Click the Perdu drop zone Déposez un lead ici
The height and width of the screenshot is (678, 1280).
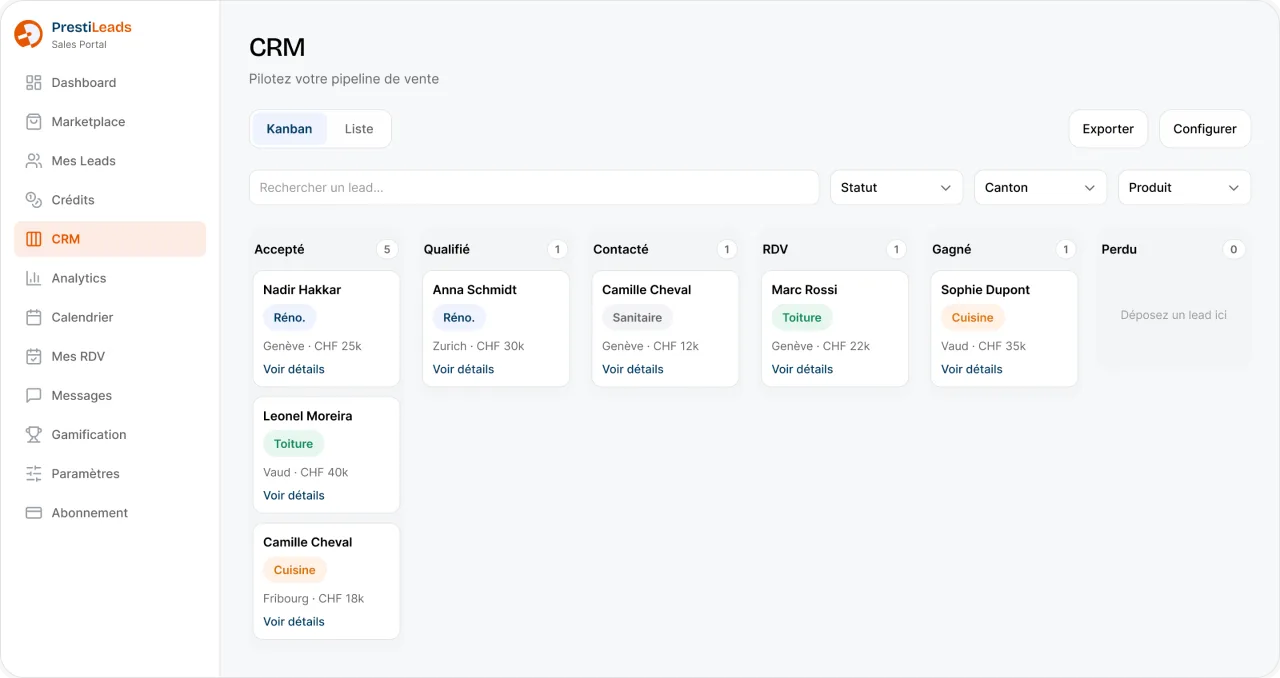1174,315
